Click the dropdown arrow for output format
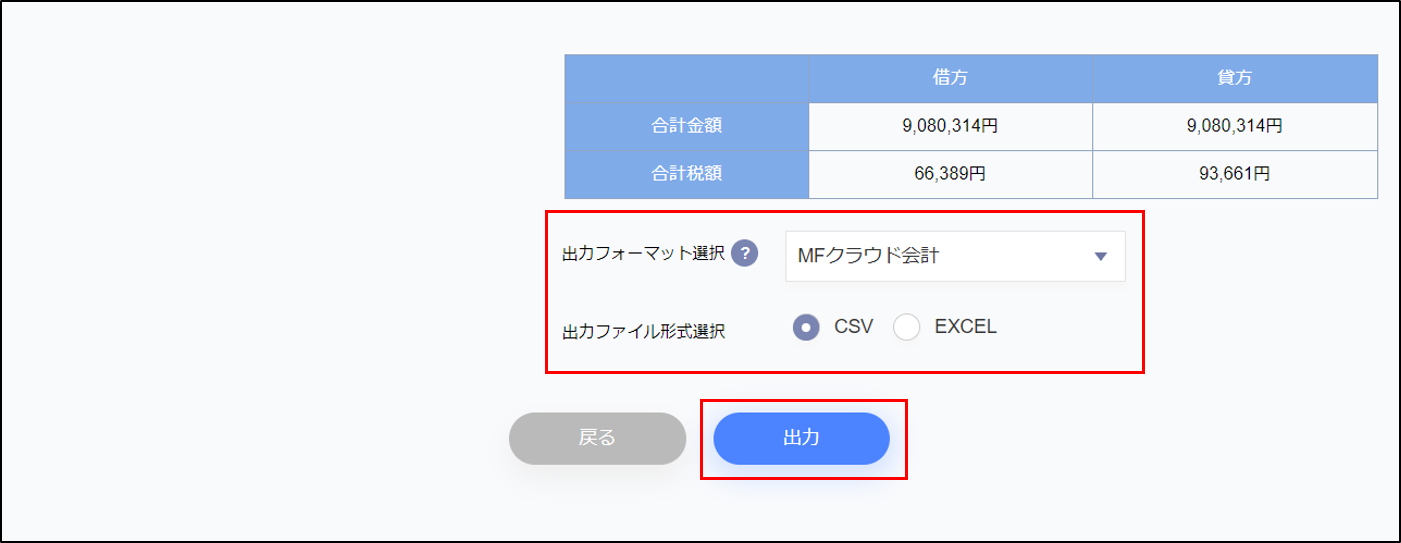The image size is (1401, 543). click(1101, 257)
